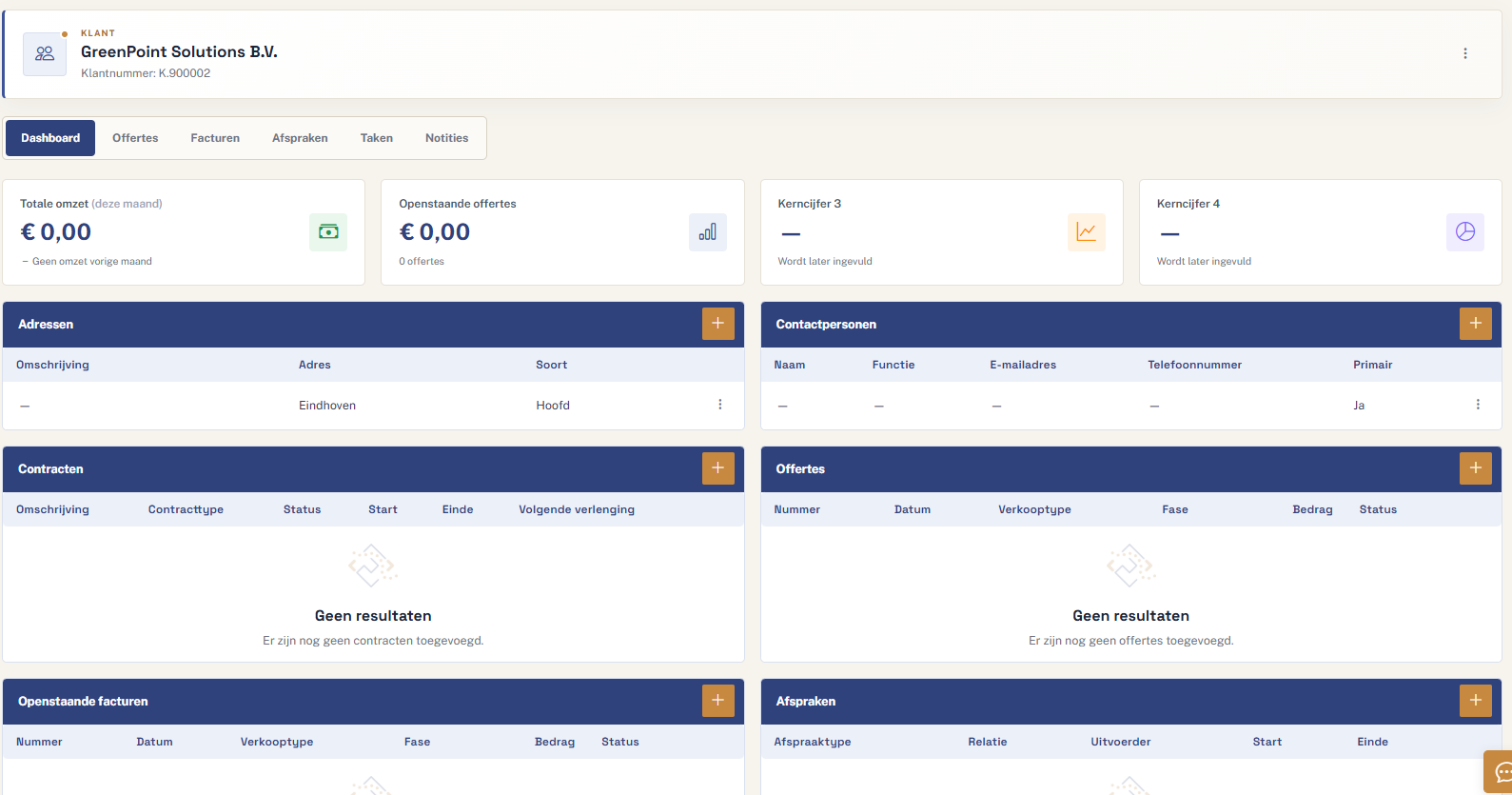The width and height of the screenshot is (1512, 795).
Task: Click the Bedrag column header in Offertes panel
Action: pyautogui.click(x=1312, y=509)
